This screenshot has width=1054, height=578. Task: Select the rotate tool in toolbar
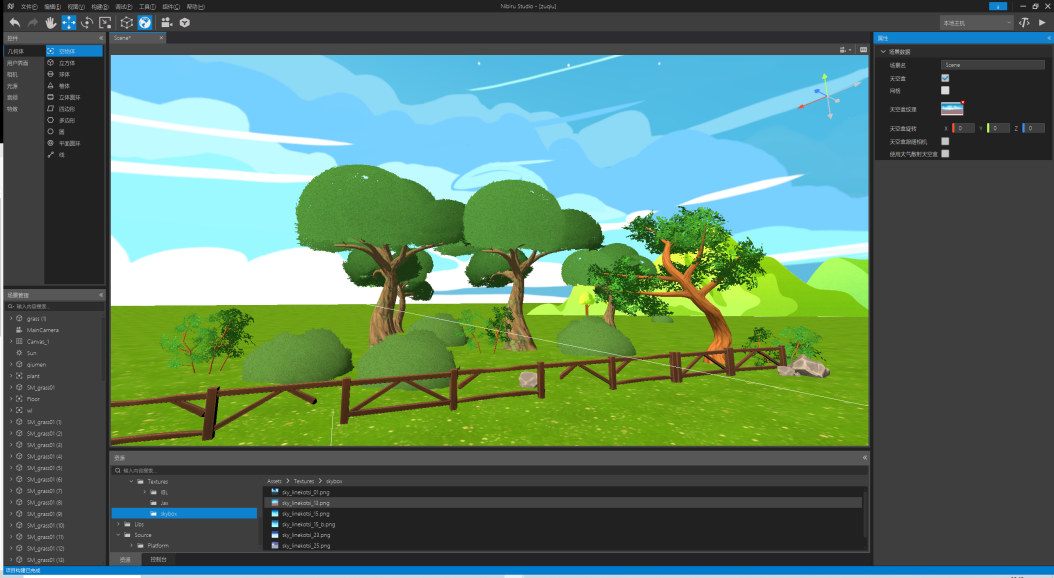[x=87, y=22]
